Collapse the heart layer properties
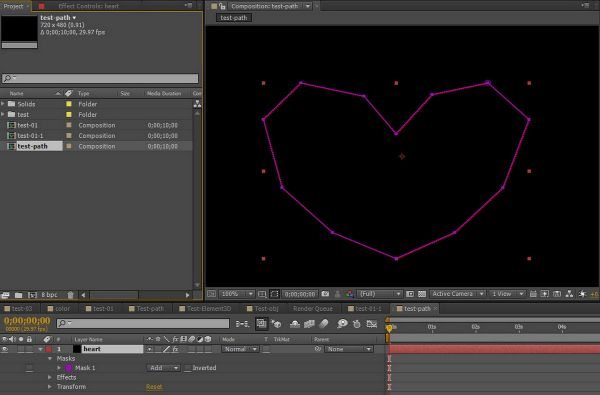Viewport: 600px width, 395px height. coord(40,349)
